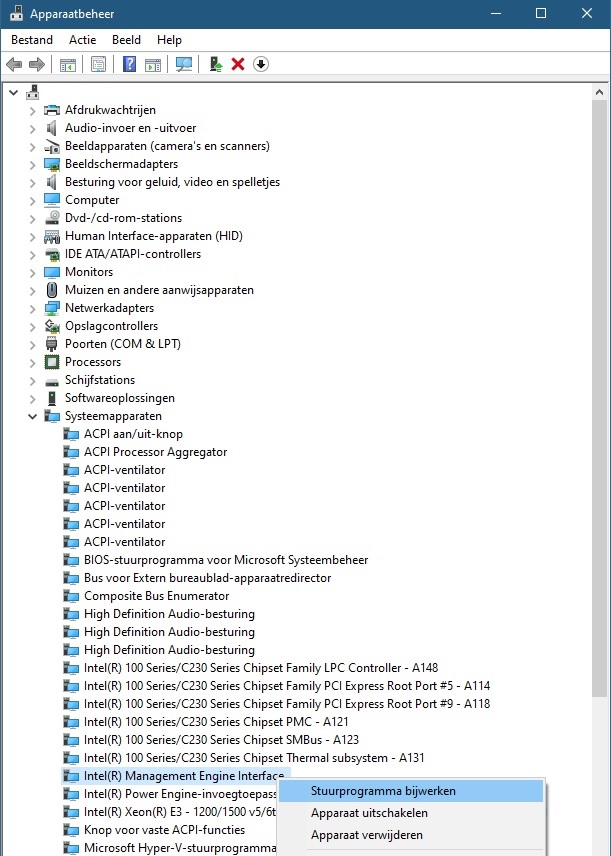Click the Beeldschermadapters icon
Image resolution: width=611 pixels, height=856 pixels.
pos(52,164)
